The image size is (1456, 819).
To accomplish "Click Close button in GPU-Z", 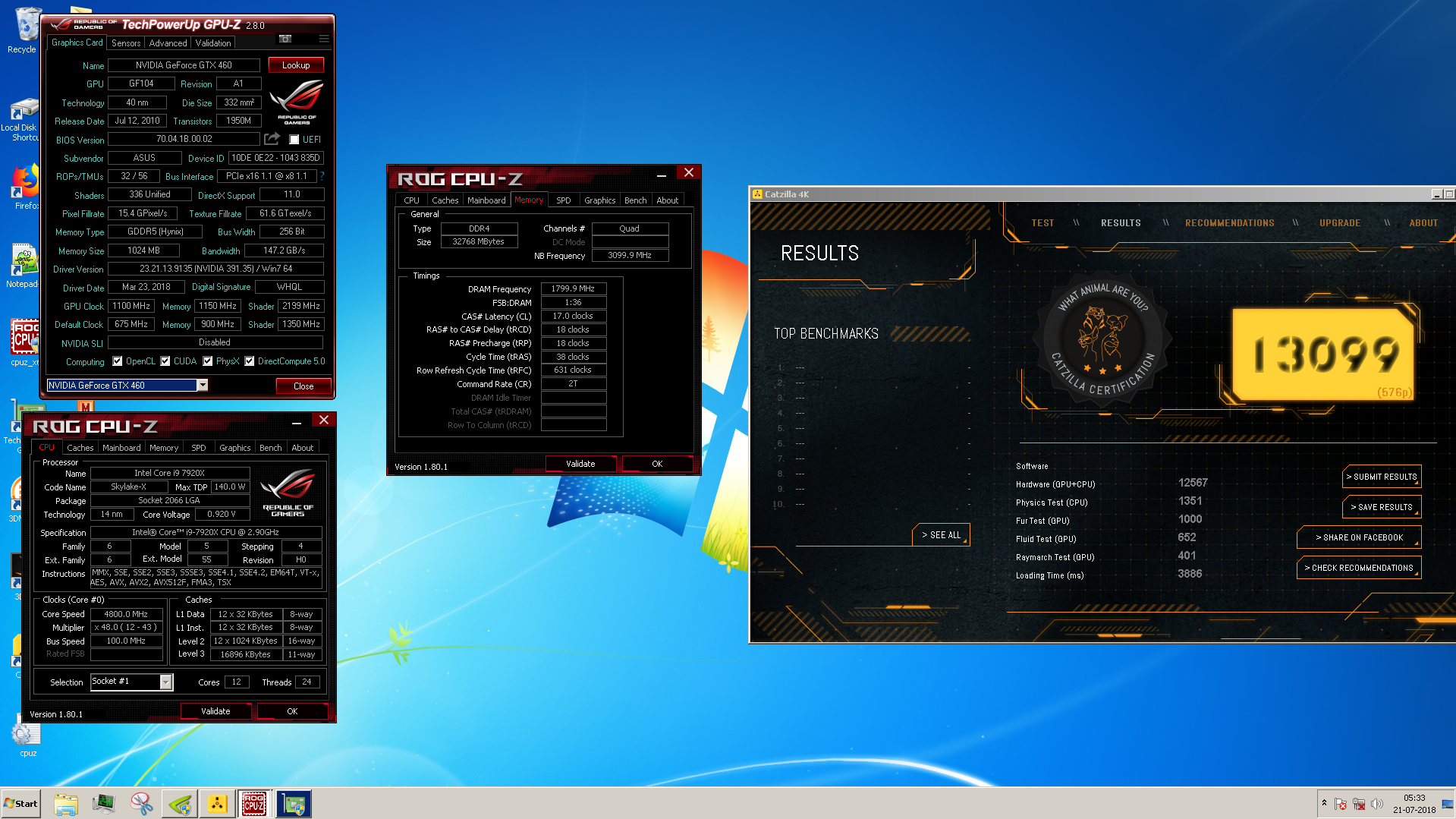I will tap(303, 386).
